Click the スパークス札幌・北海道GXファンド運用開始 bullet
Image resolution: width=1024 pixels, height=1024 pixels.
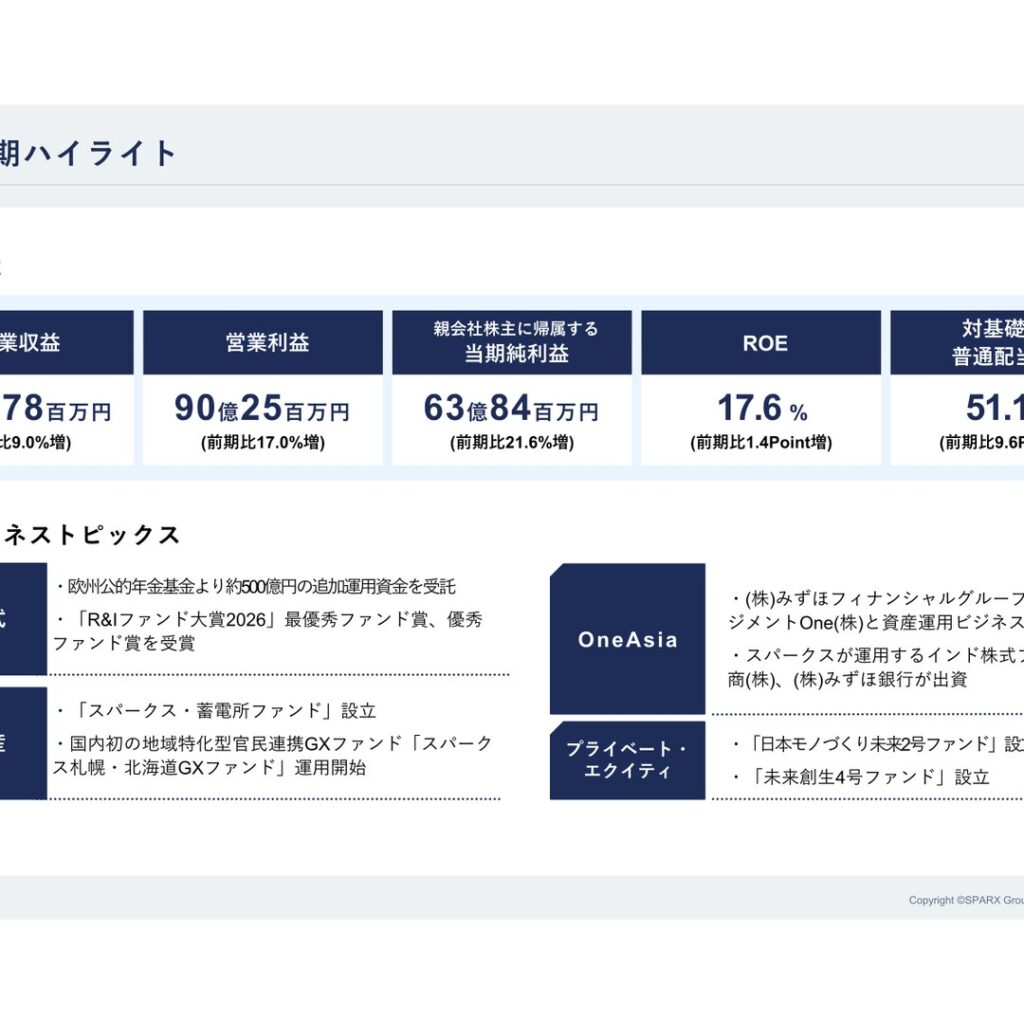(x=273, y=755)
